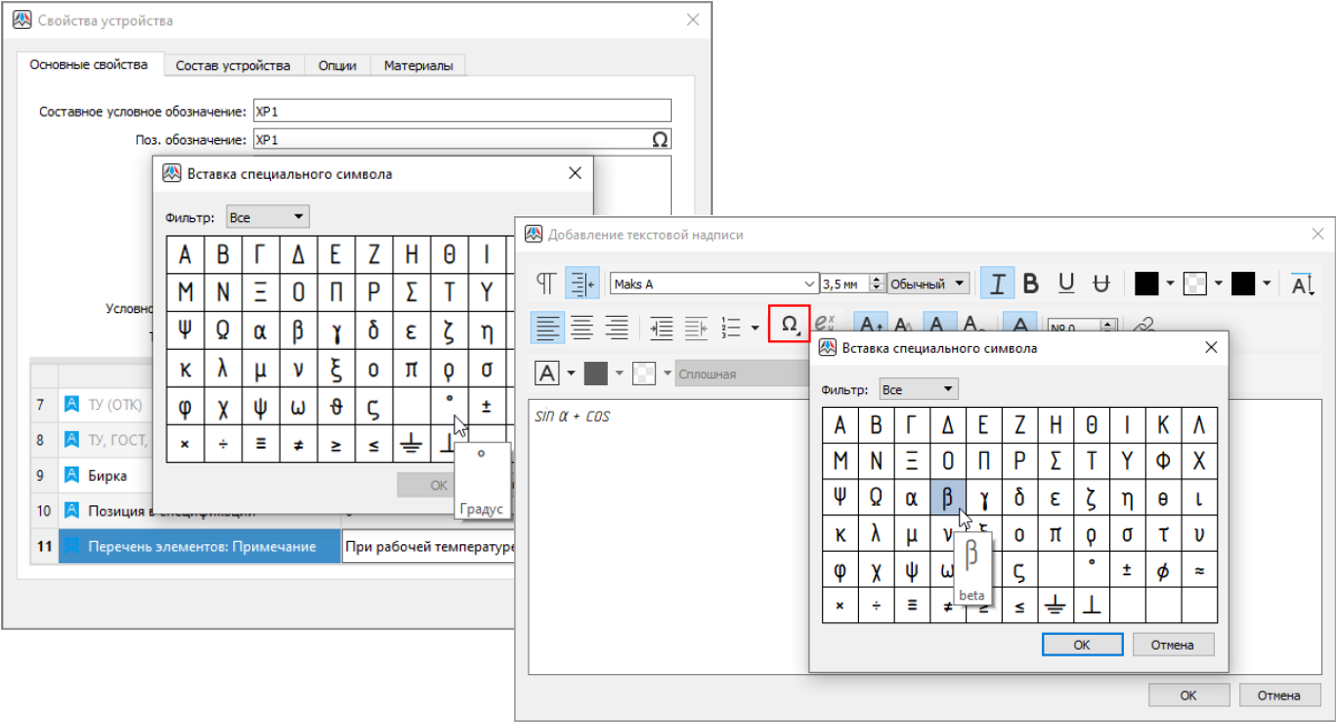1338x722 pixels.
Task: Open the Материалы tab
Action: point(418,65)
